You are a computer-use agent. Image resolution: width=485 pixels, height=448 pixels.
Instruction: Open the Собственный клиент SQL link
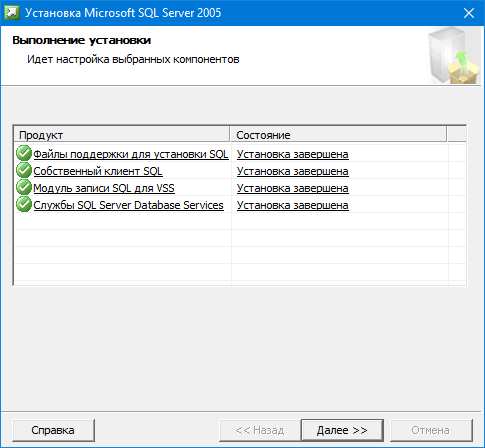point(98,171)
